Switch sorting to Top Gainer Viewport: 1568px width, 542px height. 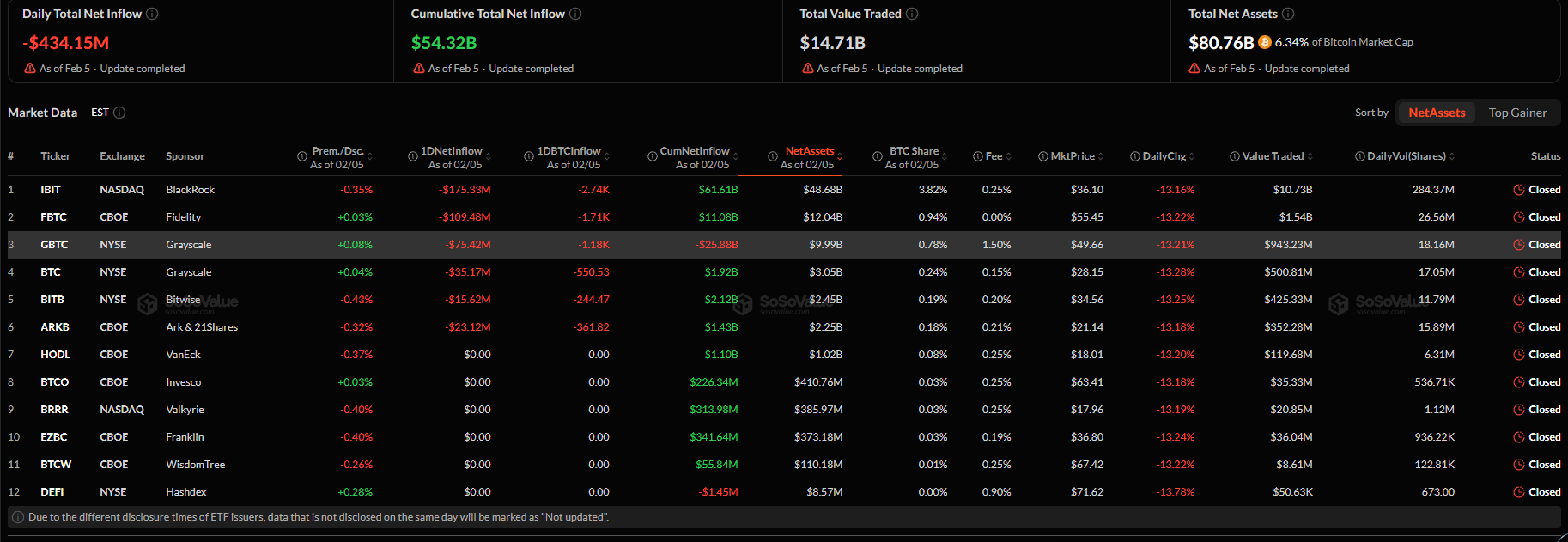tap(1517, 113)
